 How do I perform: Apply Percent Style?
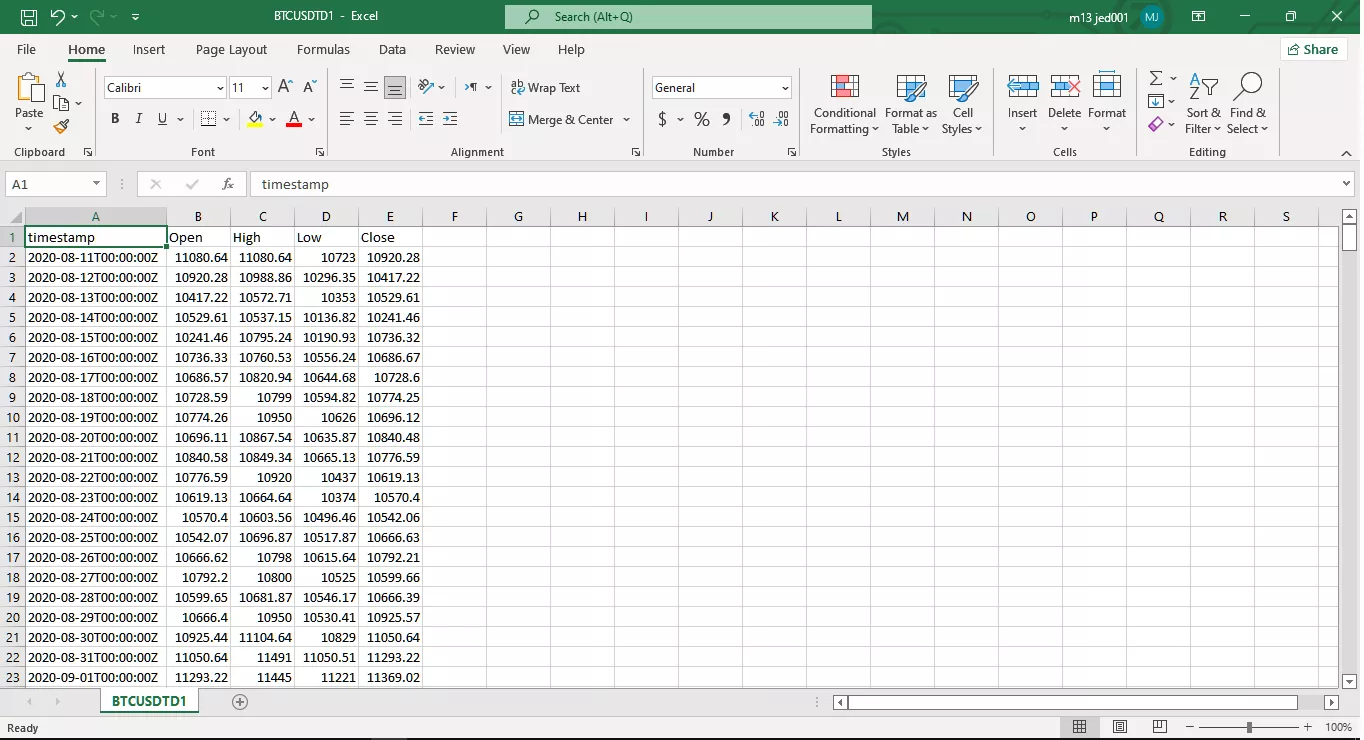702,119
